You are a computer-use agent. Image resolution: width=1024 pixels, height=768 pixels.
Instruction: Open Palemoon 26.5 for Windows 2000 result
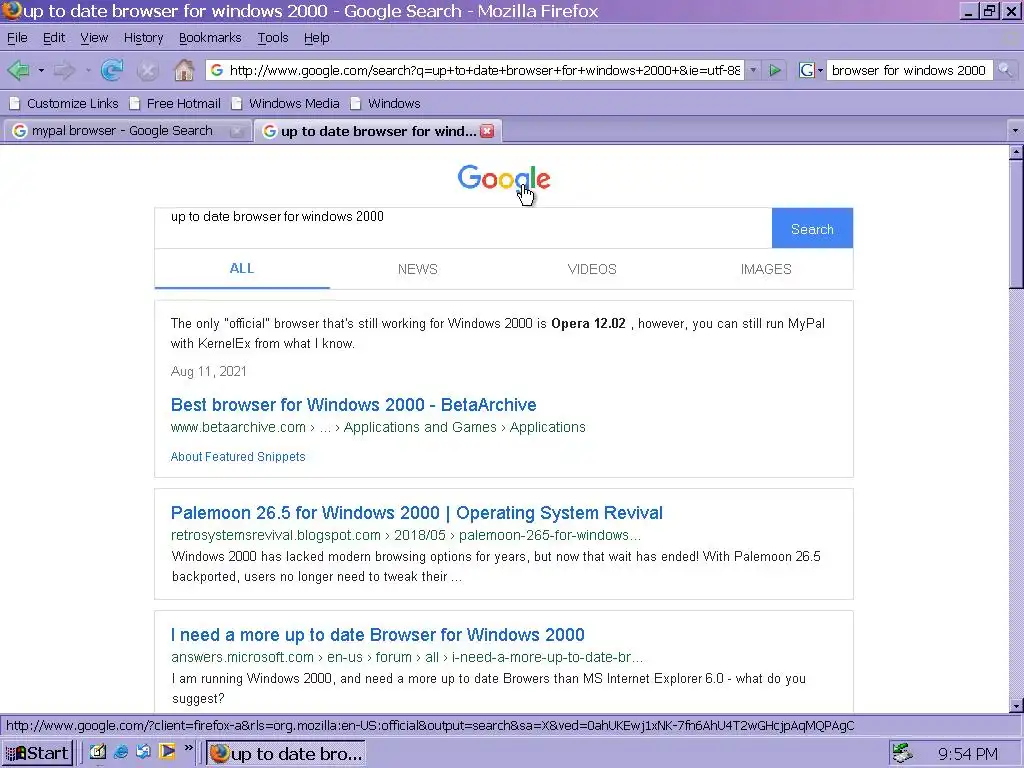coord(417,513)
